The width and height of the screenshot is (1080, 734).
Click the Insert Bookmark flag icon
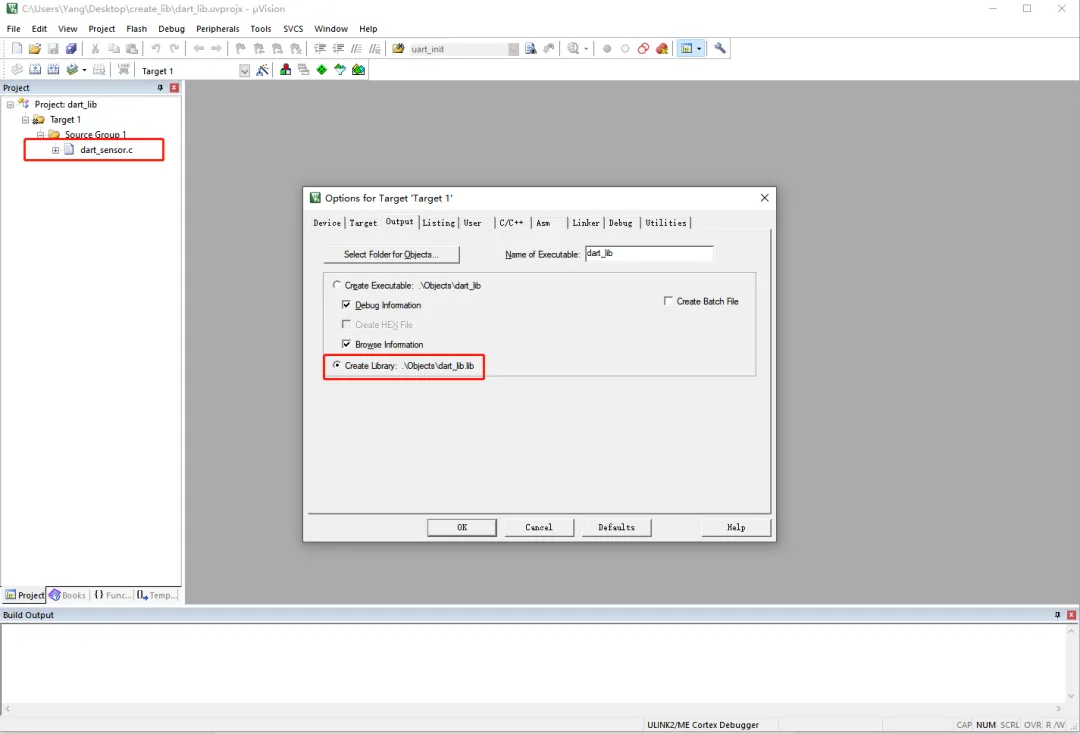point(240,48)
